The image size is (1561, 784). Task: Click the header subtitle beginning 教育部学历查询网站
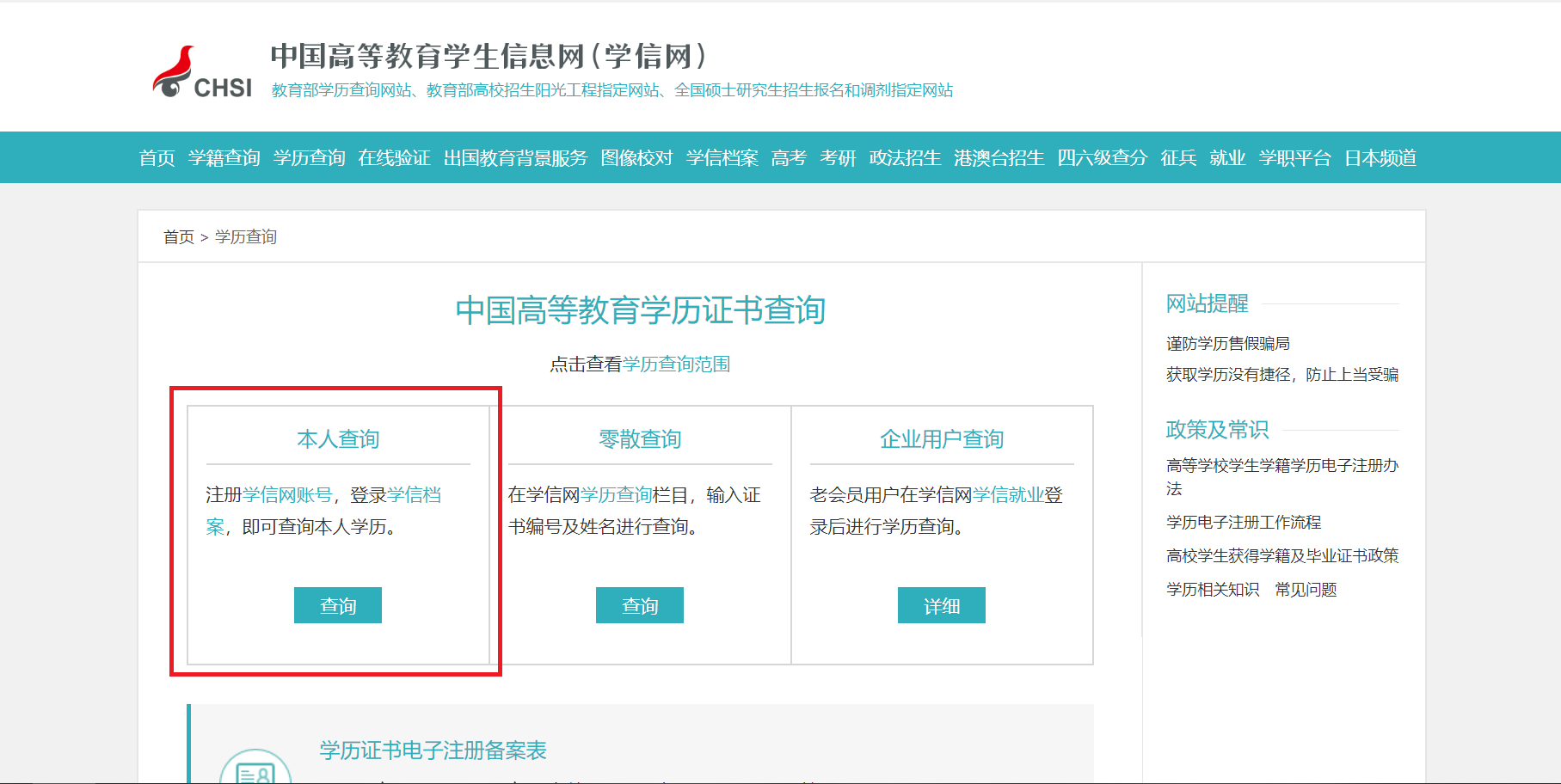[612, 90]
